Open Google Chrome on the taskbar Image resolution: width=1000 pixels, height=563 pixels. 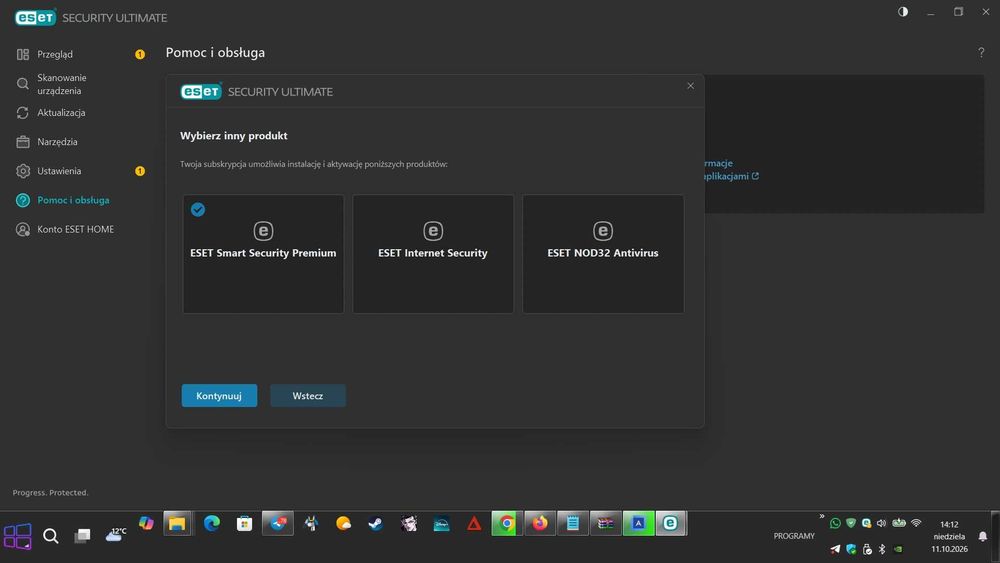click(507, 523)
